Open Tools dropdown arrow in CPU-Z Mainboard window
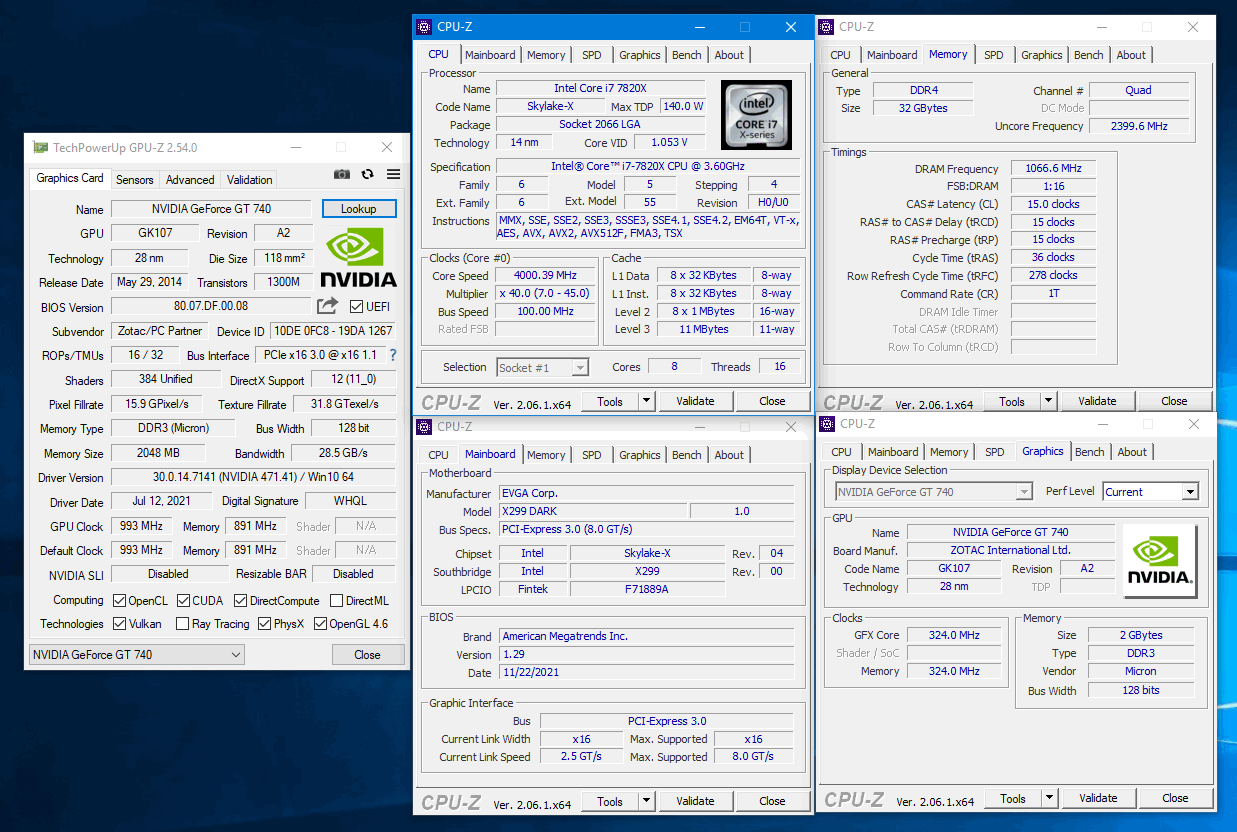1237x832 pixels. pos(646,801)
